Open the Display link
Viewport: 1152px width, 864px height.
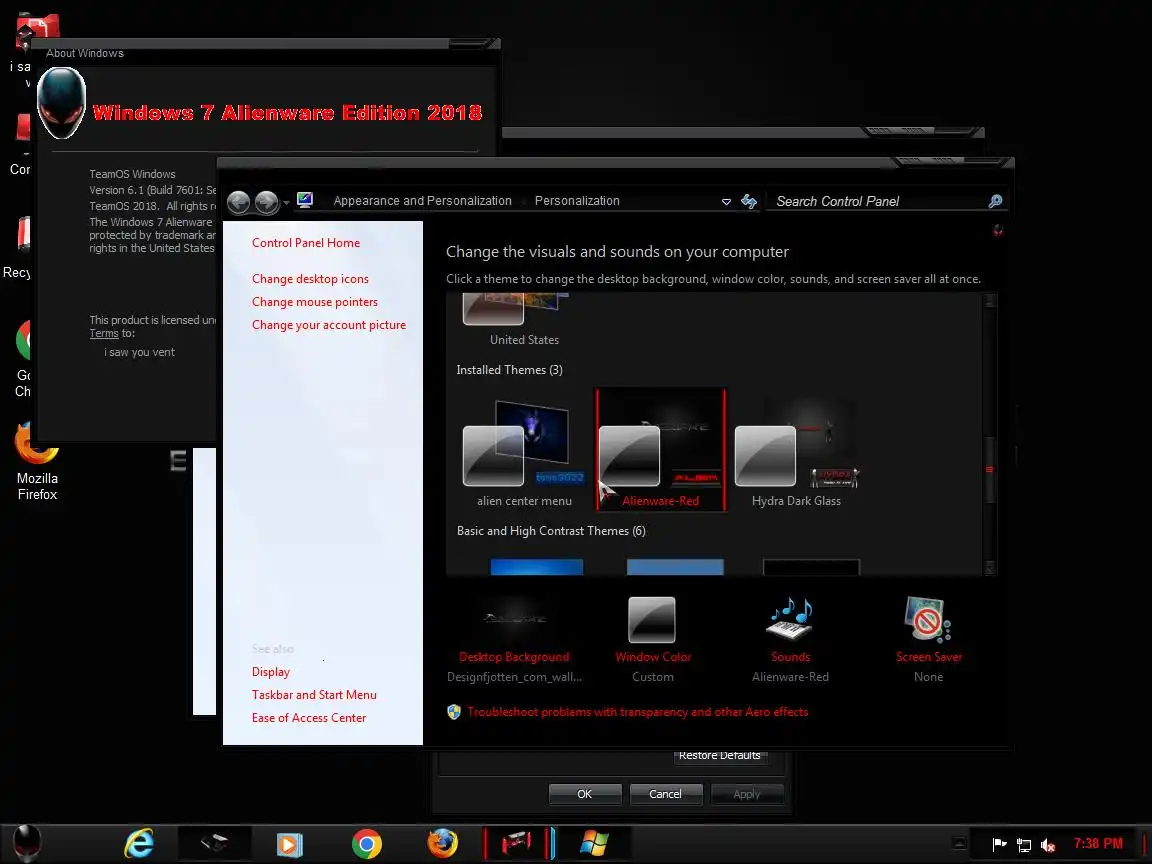click(x=270, y=672)
